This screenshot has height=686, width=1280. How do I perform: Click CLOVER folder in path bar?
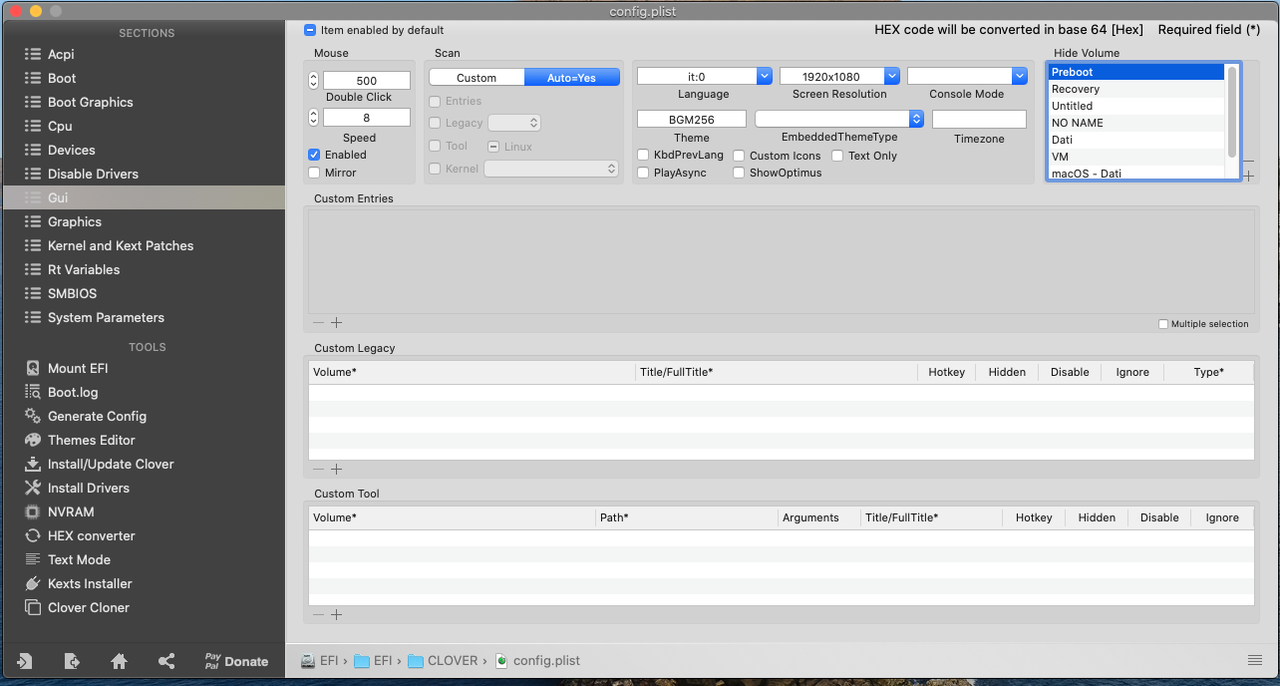(x=444, y=661)
